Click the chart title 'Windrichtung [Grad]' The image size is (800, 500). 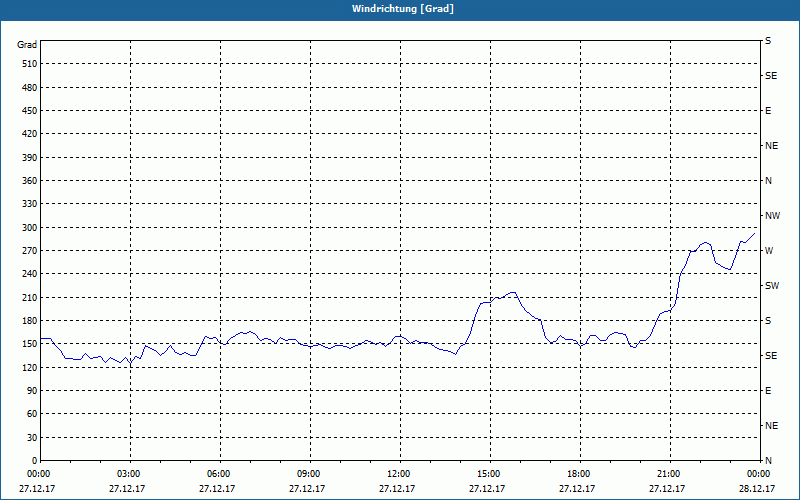pyautogui.click(x=403, y=9)
